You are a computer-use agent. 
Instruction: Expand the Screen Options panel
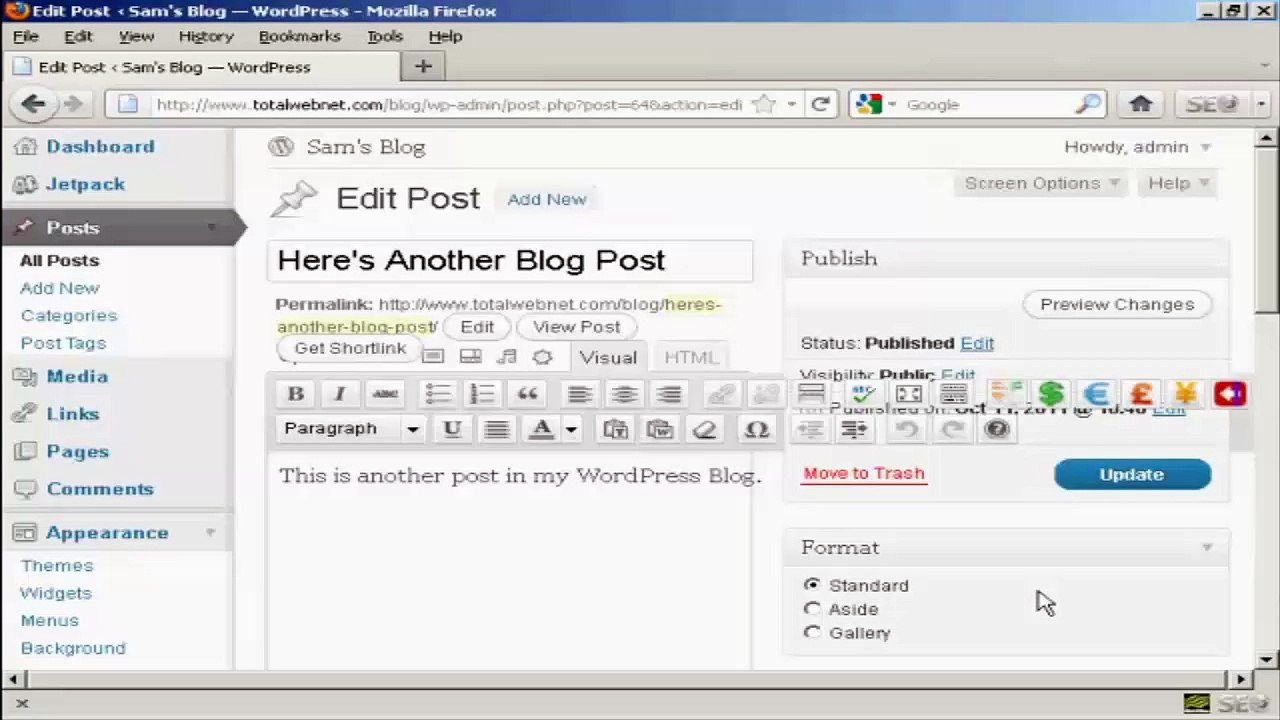click(x=1042, y=183)
